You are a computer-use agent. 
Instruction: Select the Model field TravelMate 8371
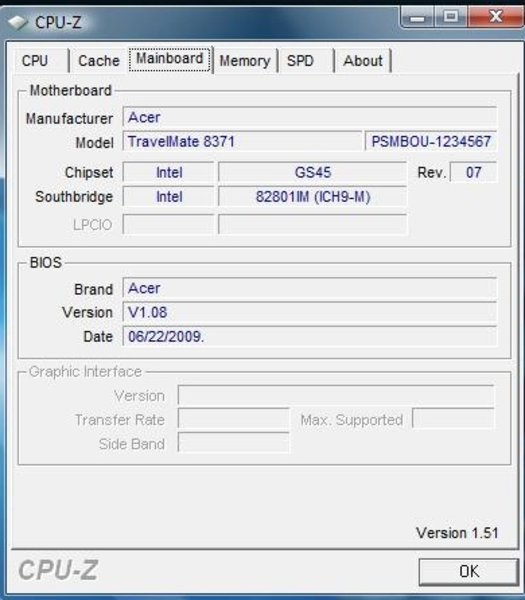(242, 141)
